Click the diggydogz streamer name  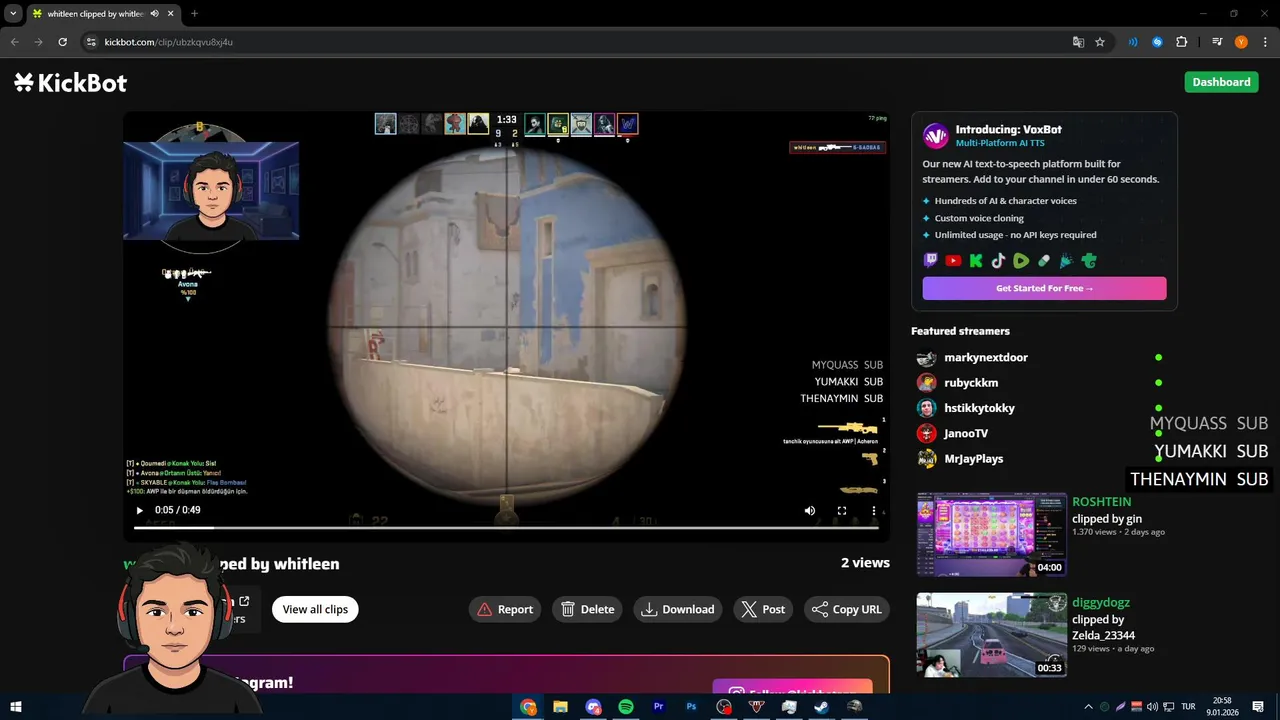[x=1100, y=603]
